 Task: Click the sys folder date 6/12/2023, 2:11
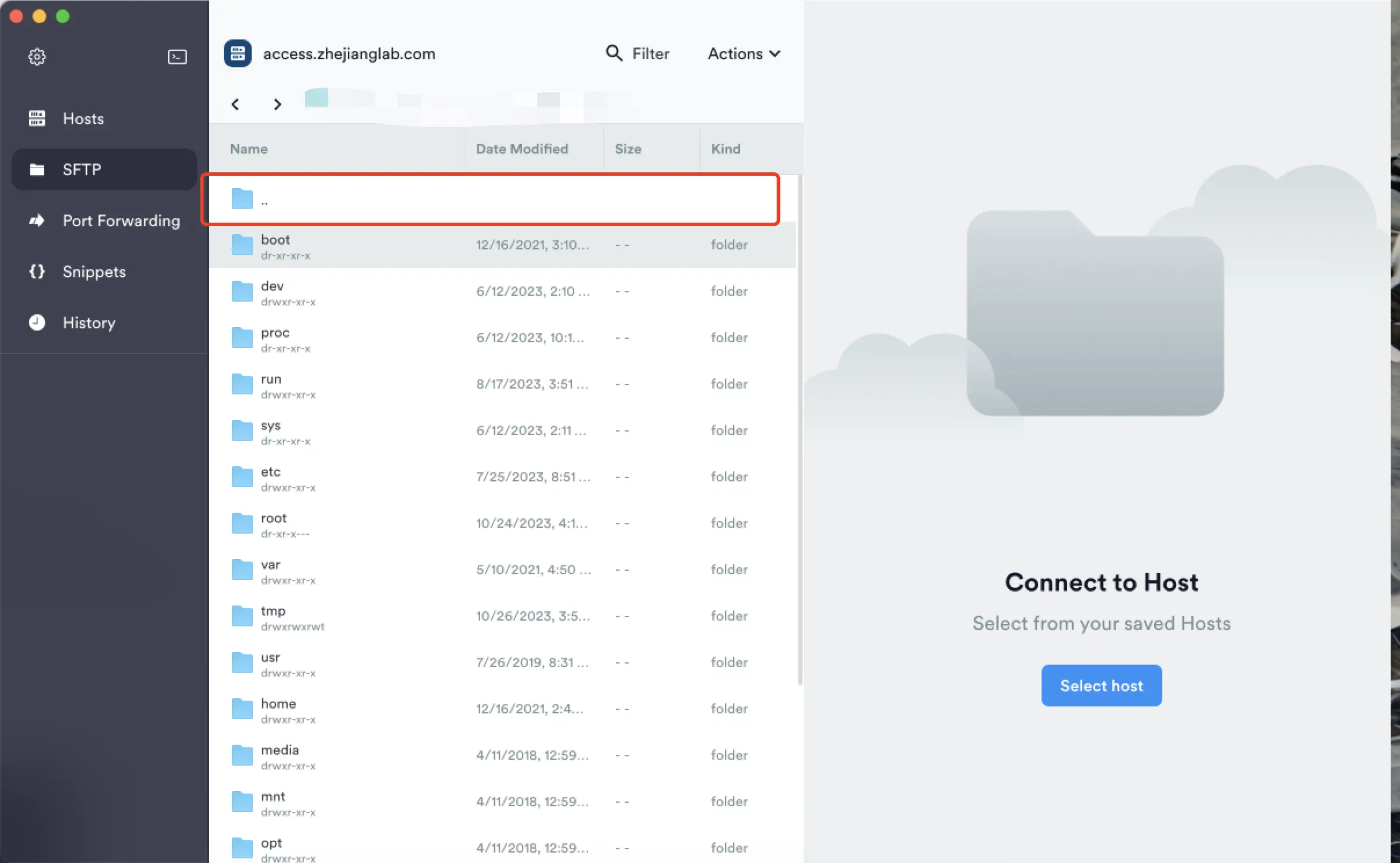click(531, 430)
